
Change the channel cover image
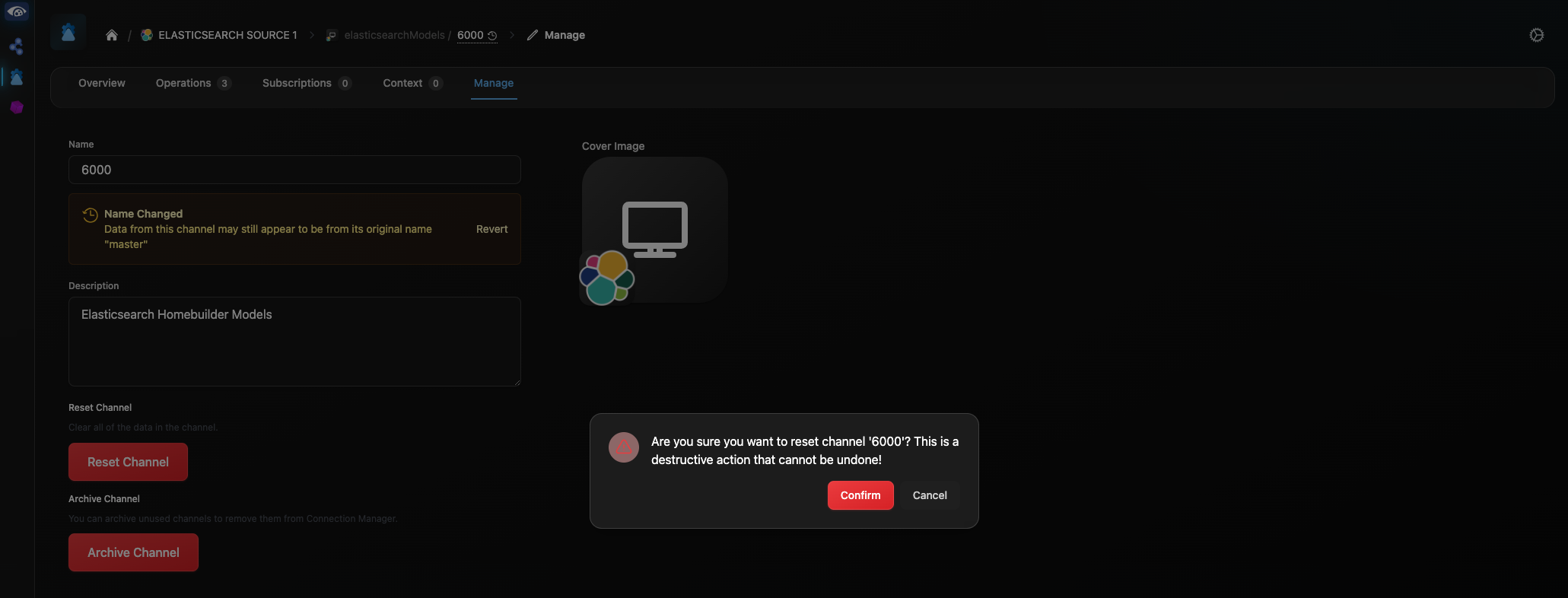(x=654, y=229)
